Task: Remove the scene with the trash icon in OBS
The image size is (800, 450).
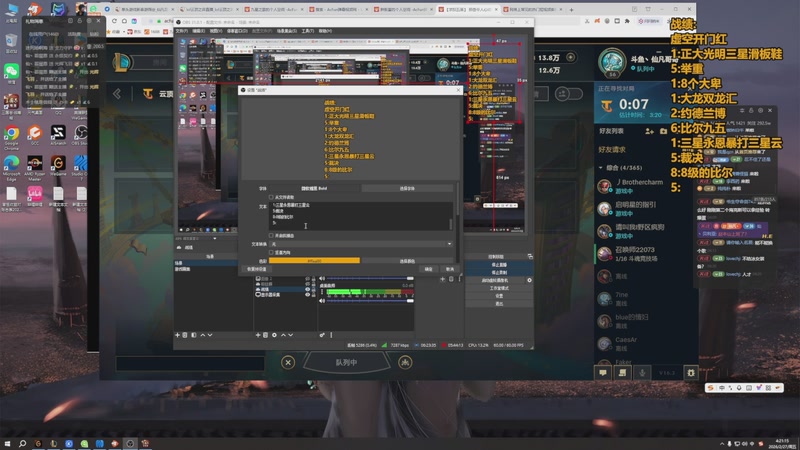Action: [185, 335]
